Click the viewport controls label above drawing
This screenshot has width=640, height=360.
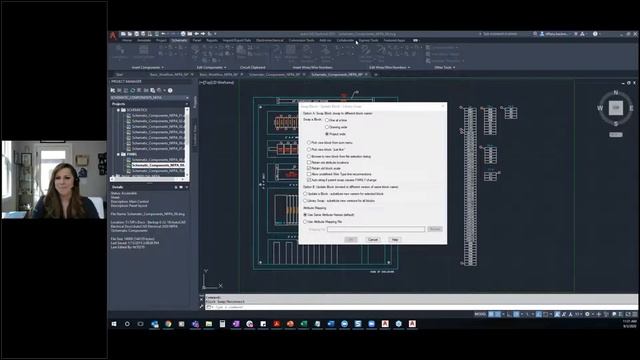coord(217,83)
